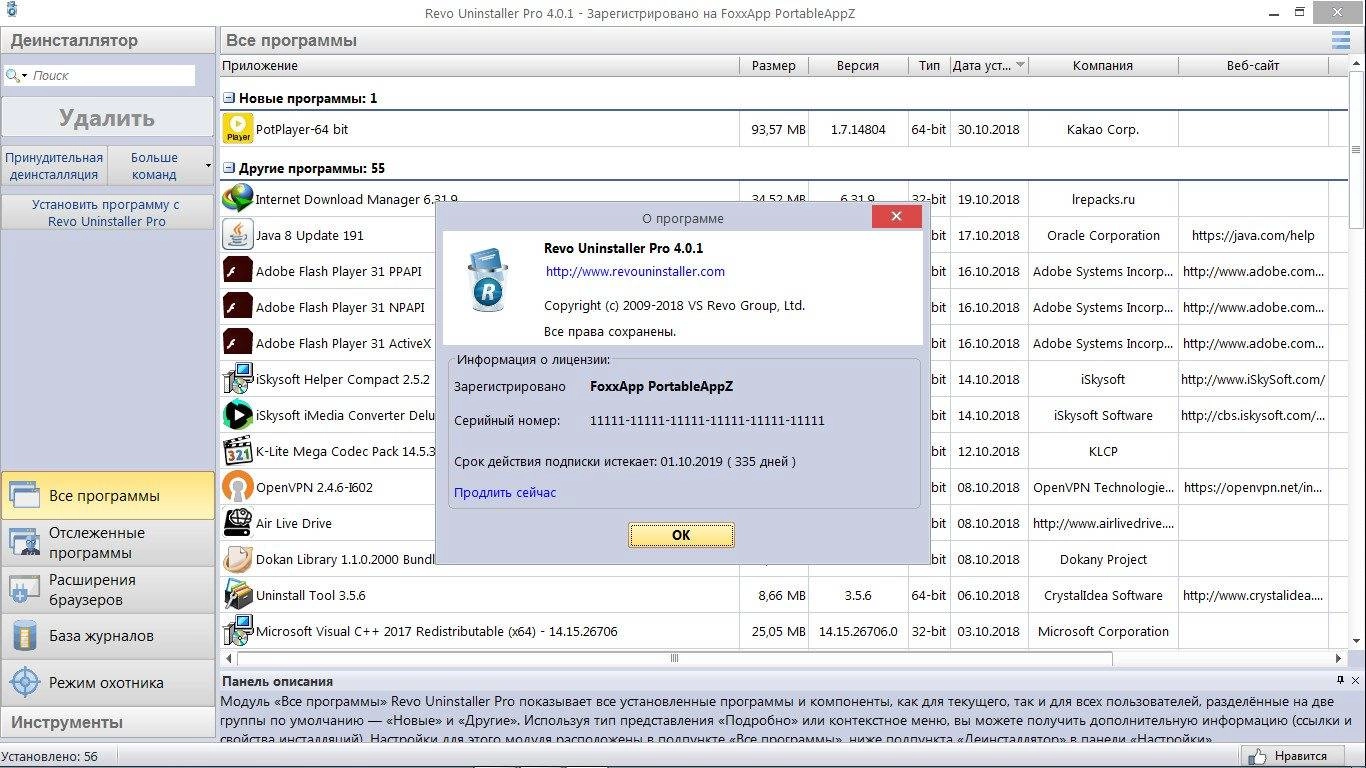1366x768 pixels.
Task: Sort by the Компания column
Action: 1103,65
